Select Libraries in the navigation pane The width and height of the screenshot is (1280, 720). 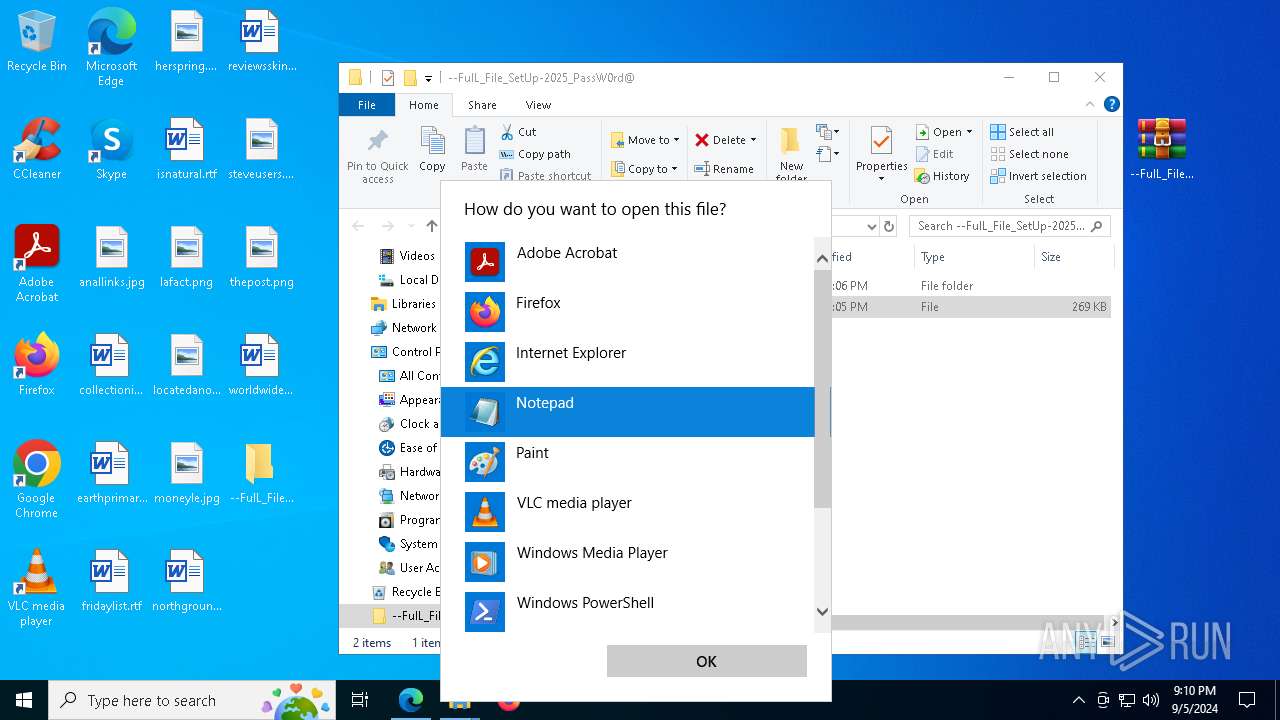[x=404, y=304]
